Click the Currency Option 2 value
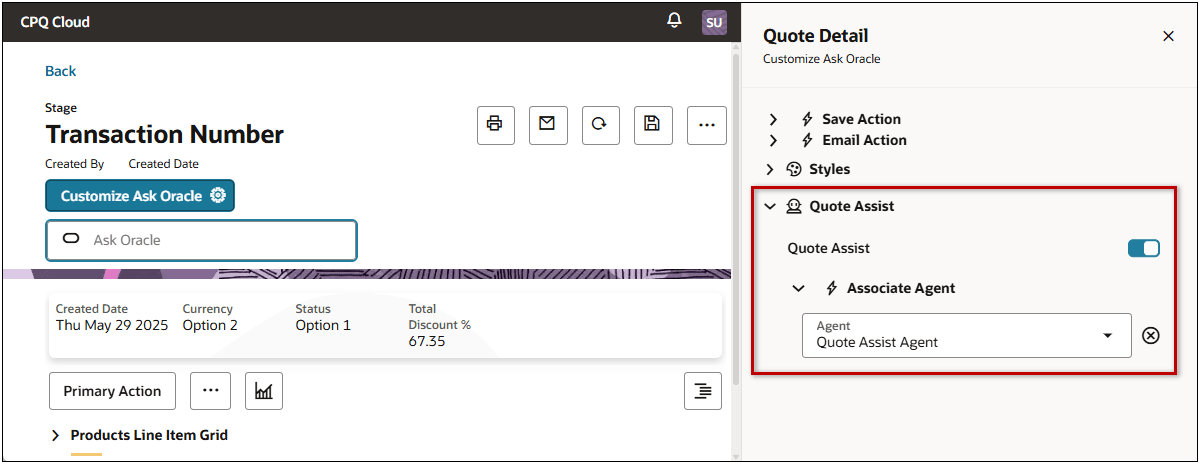This screenshot has height=464, width=1200. click(x=210, y=325)
